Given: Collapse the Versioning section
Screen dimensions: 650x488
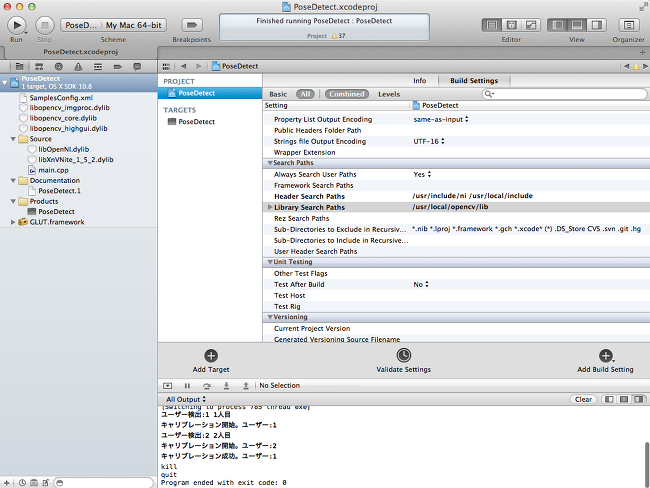Looking at the screenshot, I should [x=270, y=317].
